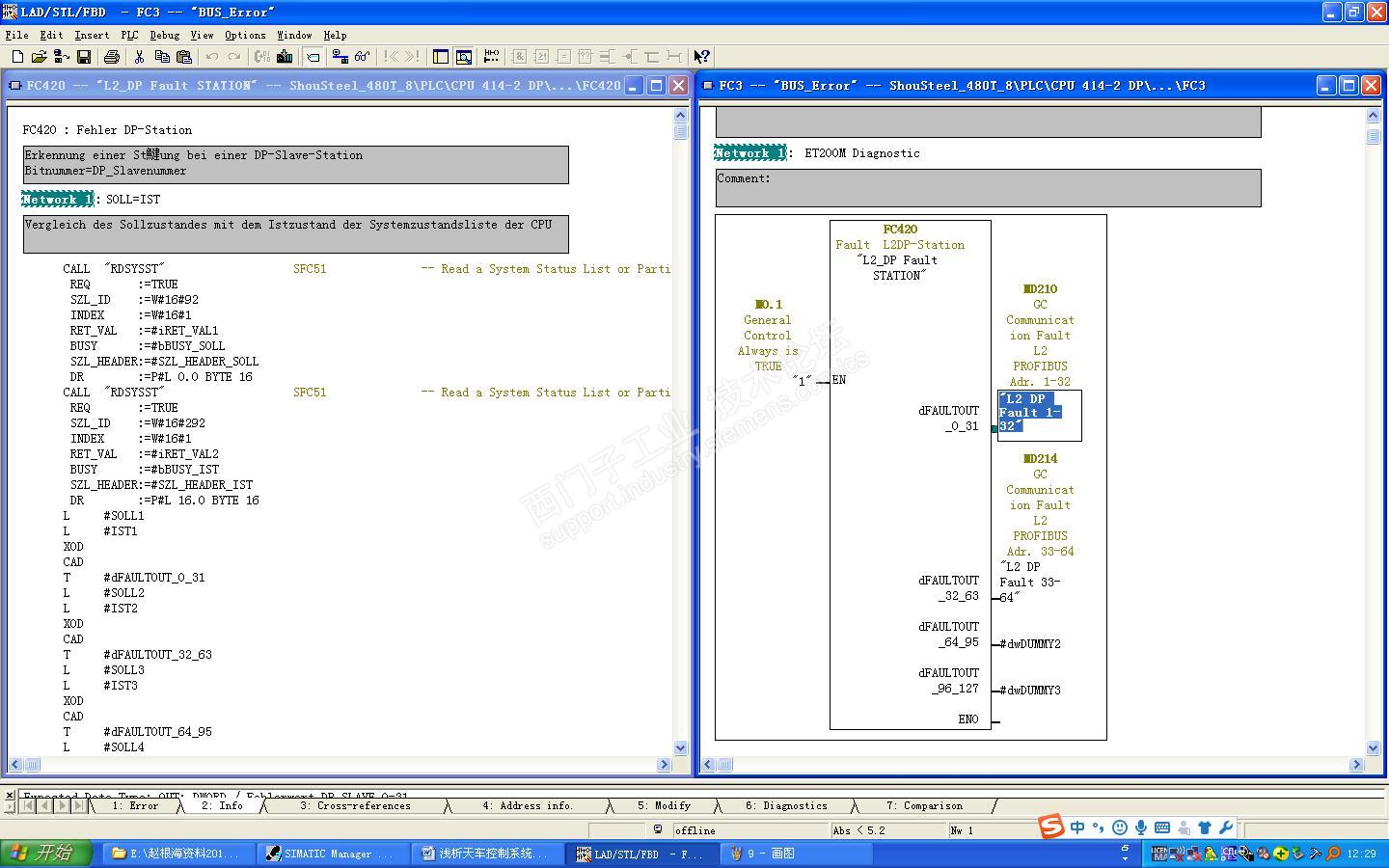Image resolution: width=1389 pixels, height=868 pixels.
Task: Click the AND box toolbar icon
Action: point(519,57)
